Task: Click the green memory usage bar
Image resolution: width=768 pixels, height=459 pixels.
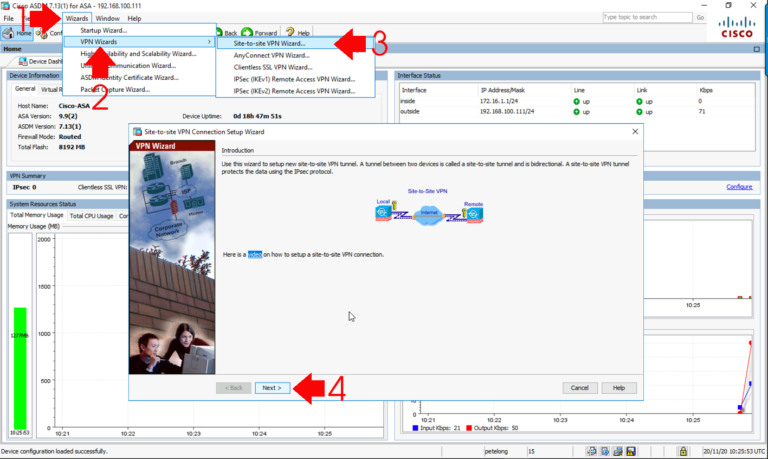Action: point(20,368)
